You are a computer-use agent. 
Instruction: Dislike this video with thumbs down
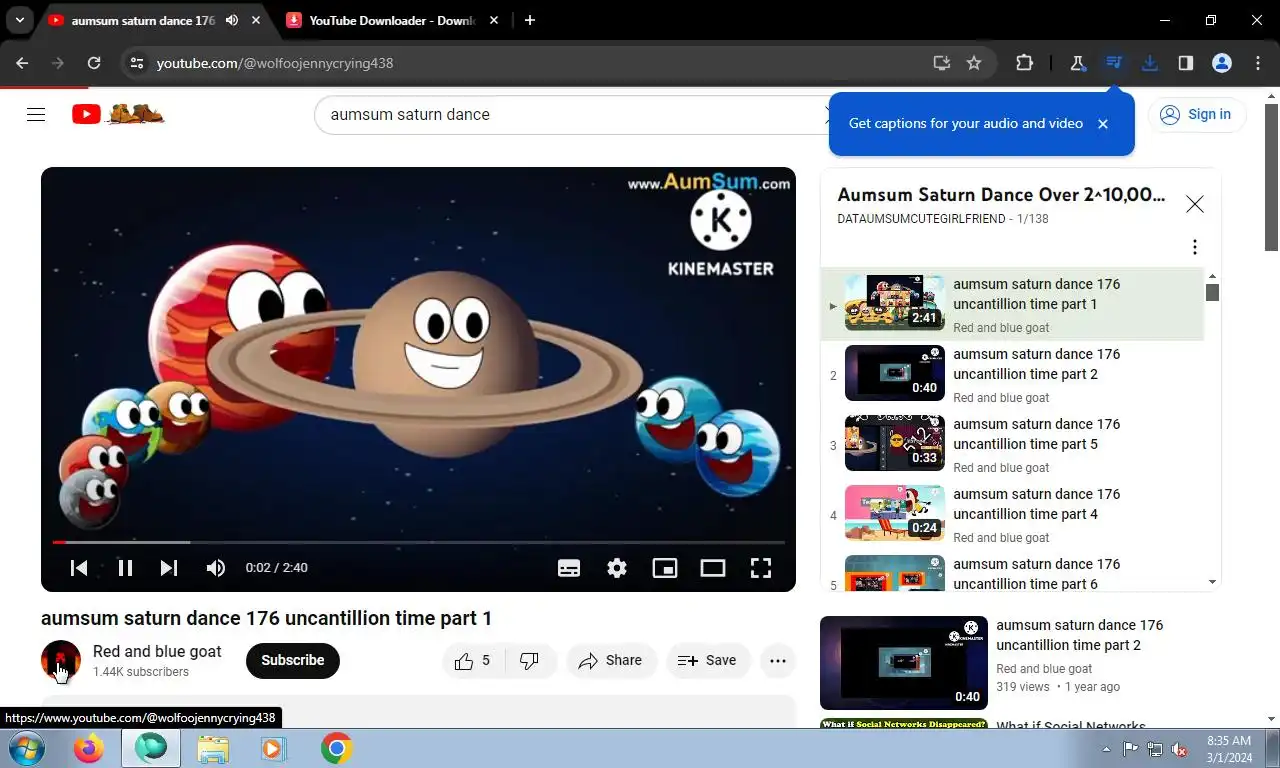[531, 660]
